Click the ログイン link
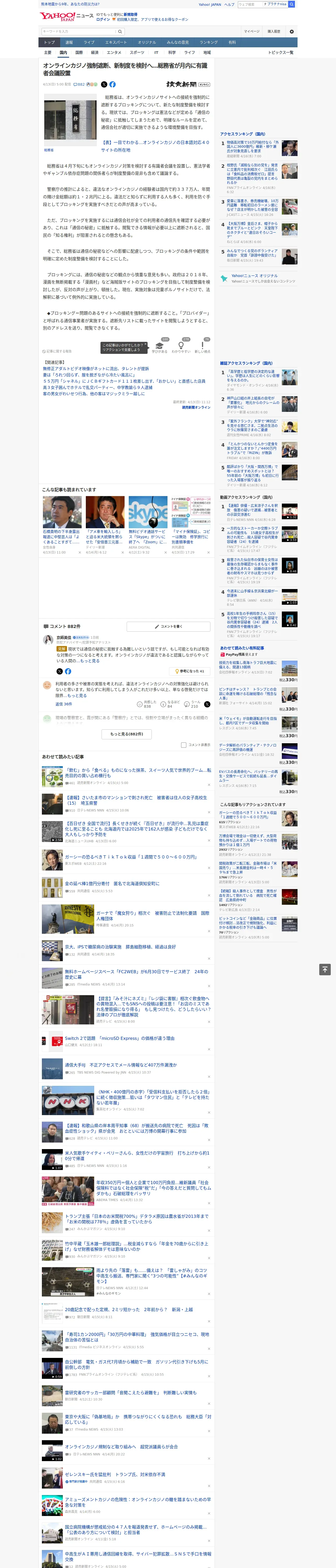This screenshot has width=336, height=1568. pyautogui.click(x=103, y=20)
